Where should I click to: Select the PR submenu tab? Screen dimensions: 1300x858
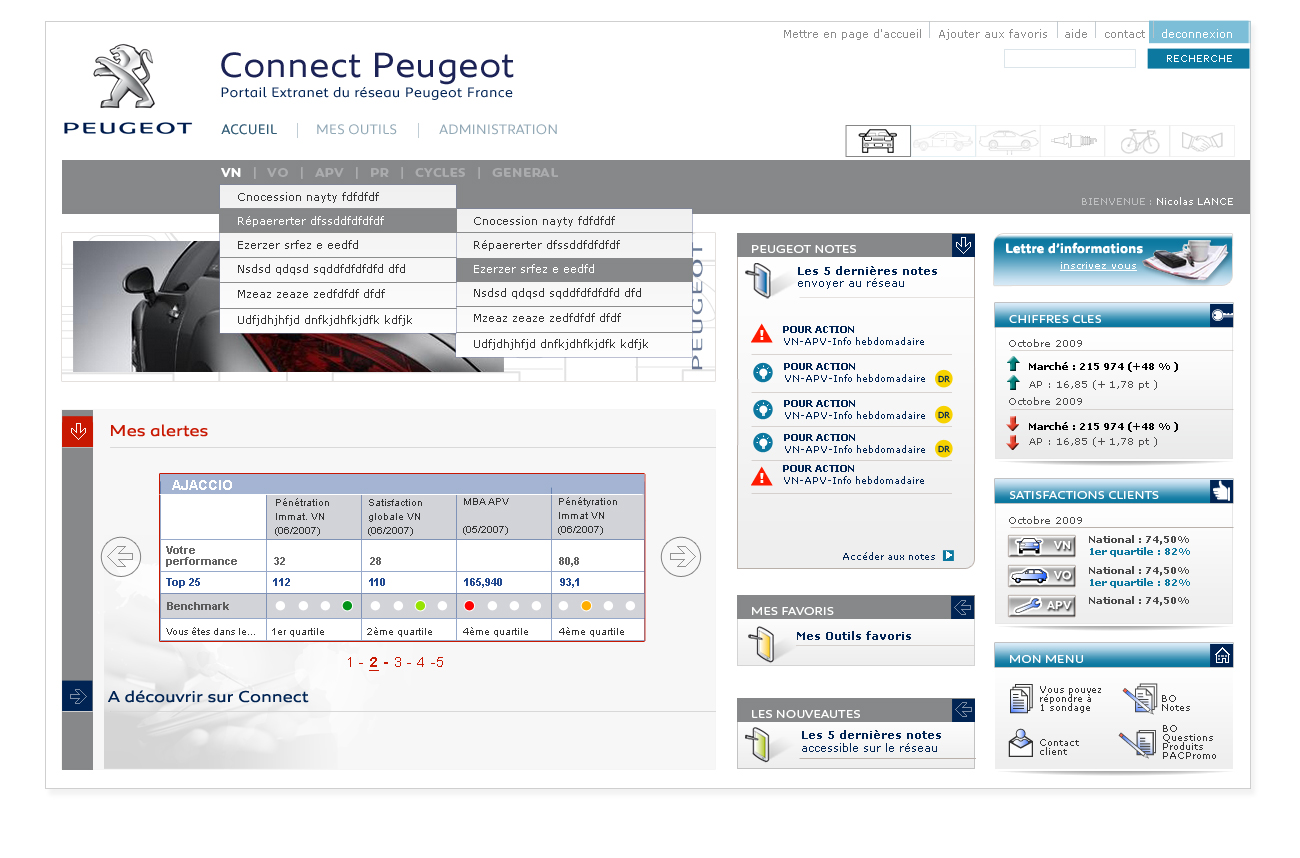[379, 172]
